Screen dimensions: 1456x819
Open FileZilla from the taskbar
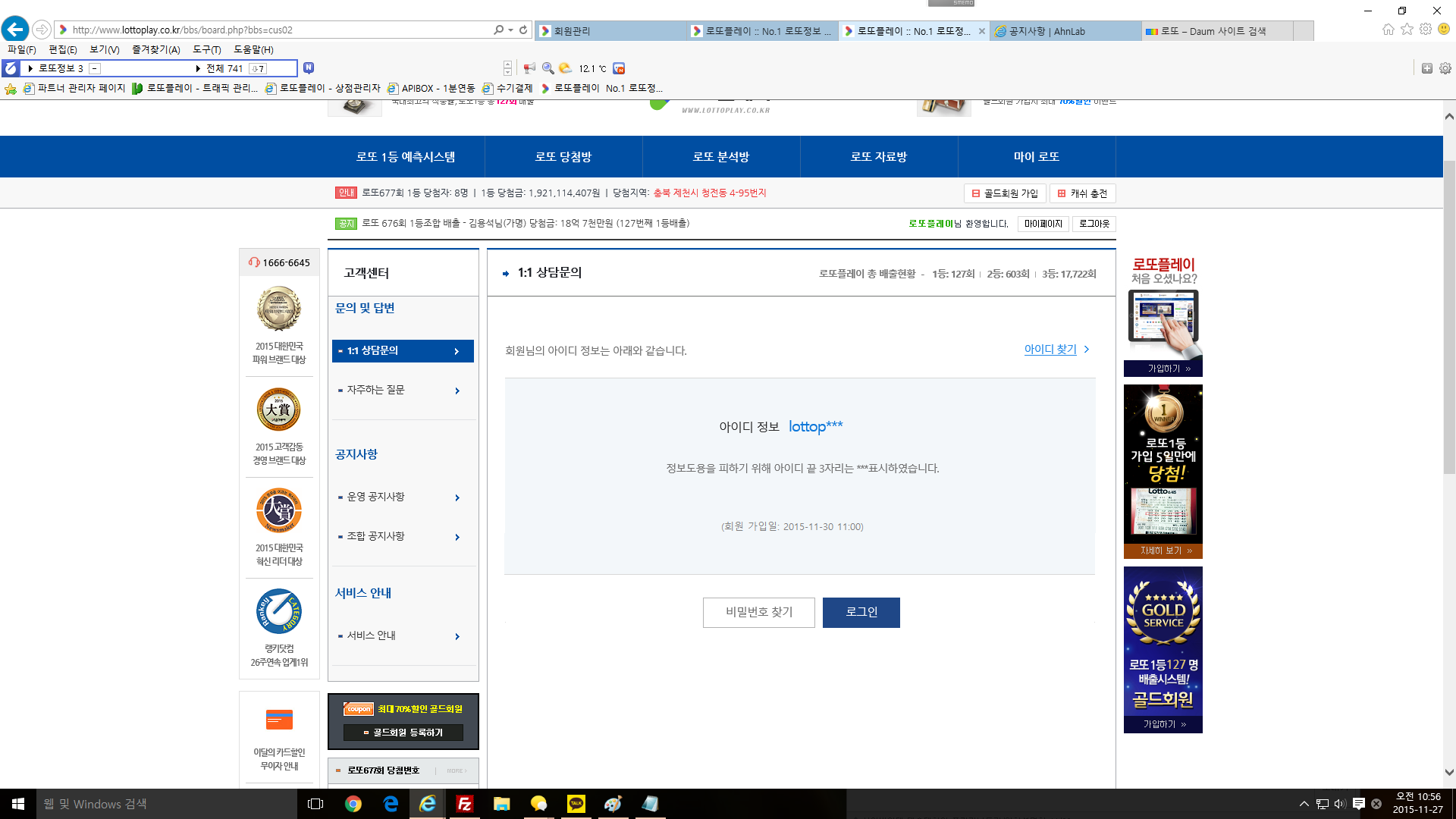pos(465,804)
